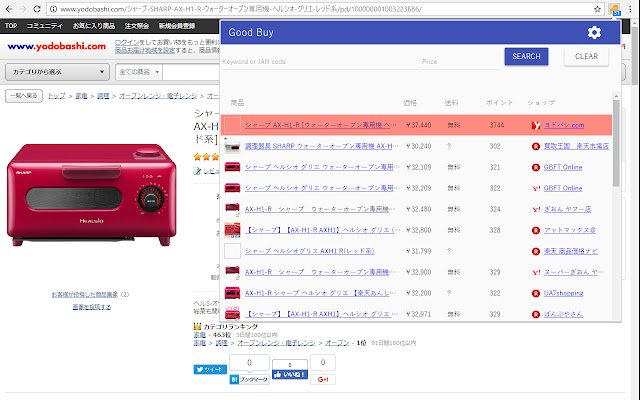Open 注文照会 in the nav bar

(137, 26)
